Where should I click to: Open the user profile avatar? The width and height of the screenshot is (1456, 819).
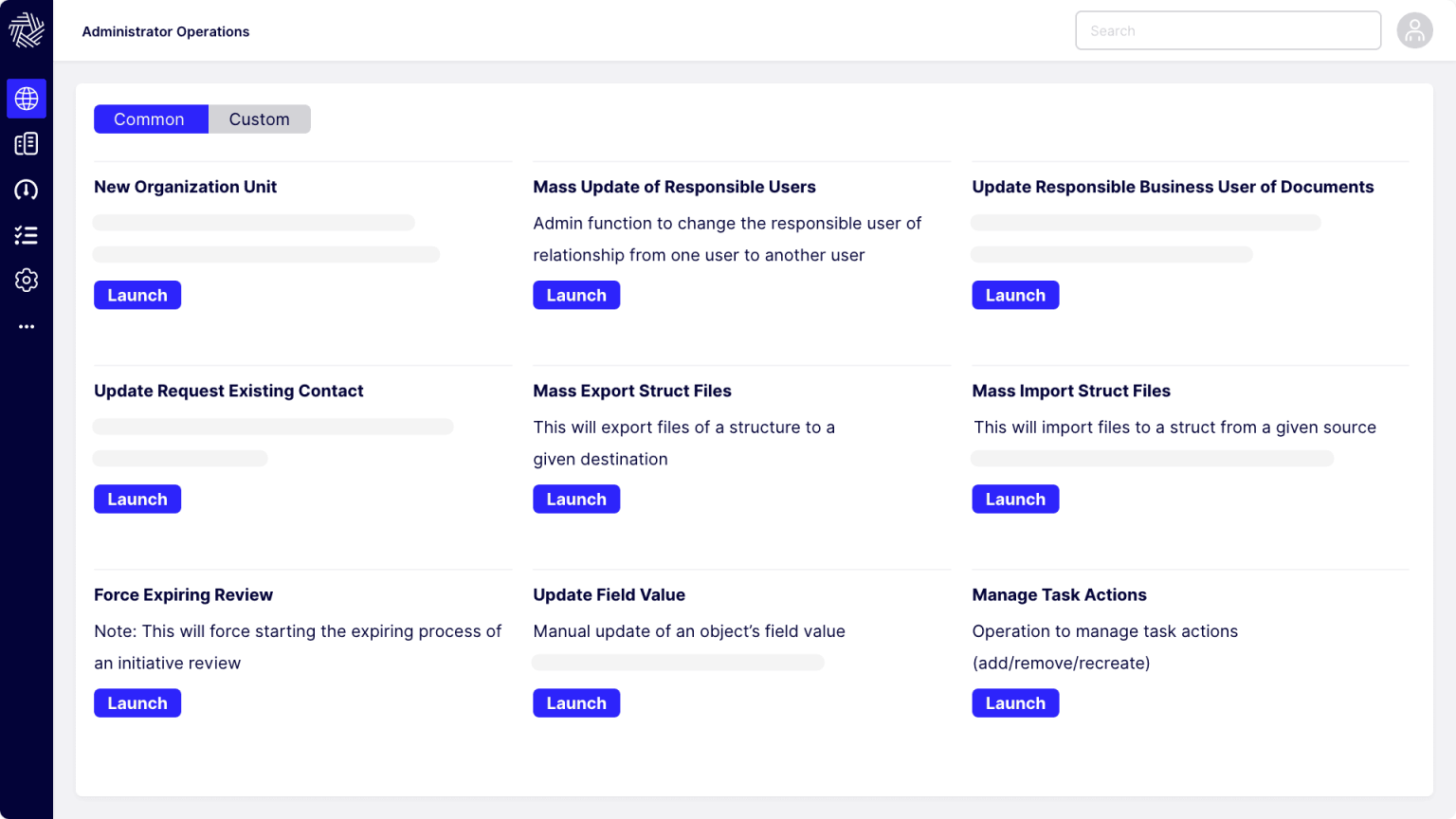pyautogui.click(x=1414, y=30)
